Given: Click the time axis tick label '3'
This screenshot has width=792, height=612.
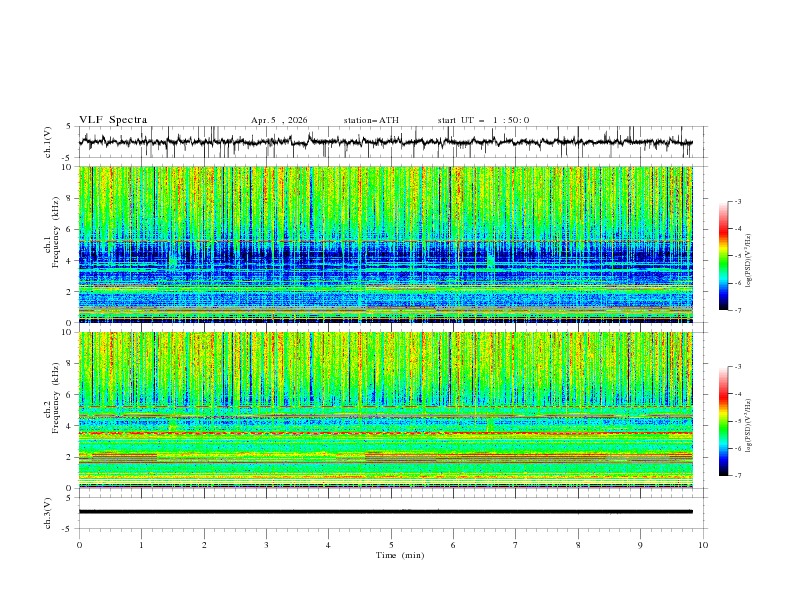Looking at the screenshot, I should 266,545.
